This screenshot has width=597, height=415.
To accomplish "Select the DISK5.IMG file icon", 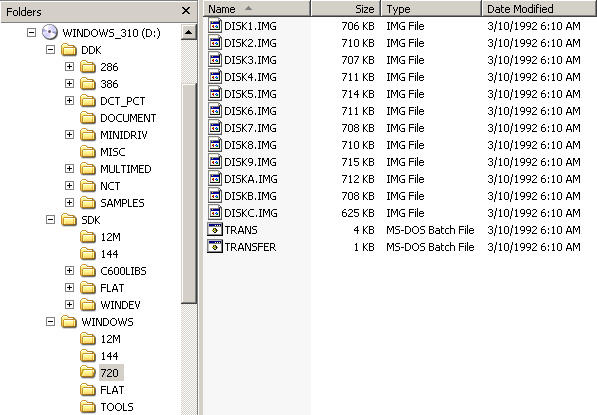I will pos(215,94).
